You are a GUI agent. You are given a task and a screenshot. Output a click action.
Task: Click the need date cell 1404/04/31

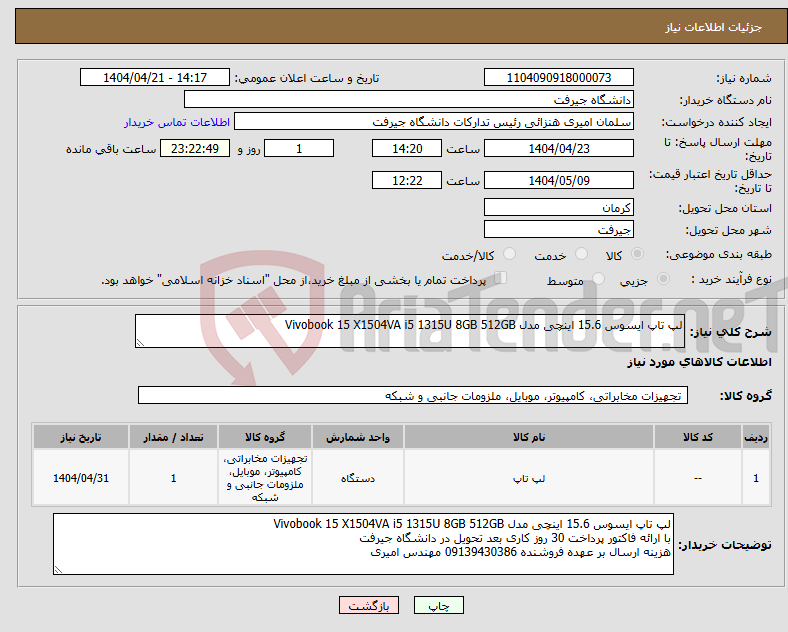[x=81, y=478]
